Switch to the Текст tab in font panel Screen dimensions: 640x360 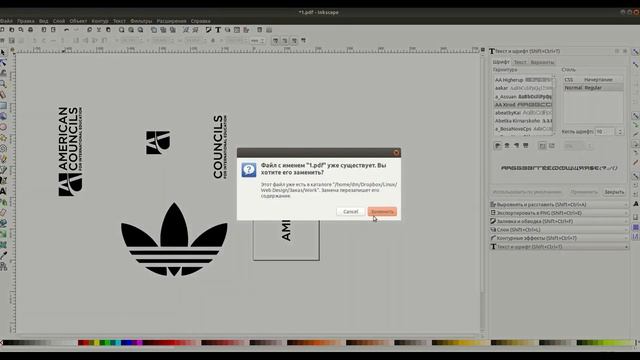coord(520,62)
